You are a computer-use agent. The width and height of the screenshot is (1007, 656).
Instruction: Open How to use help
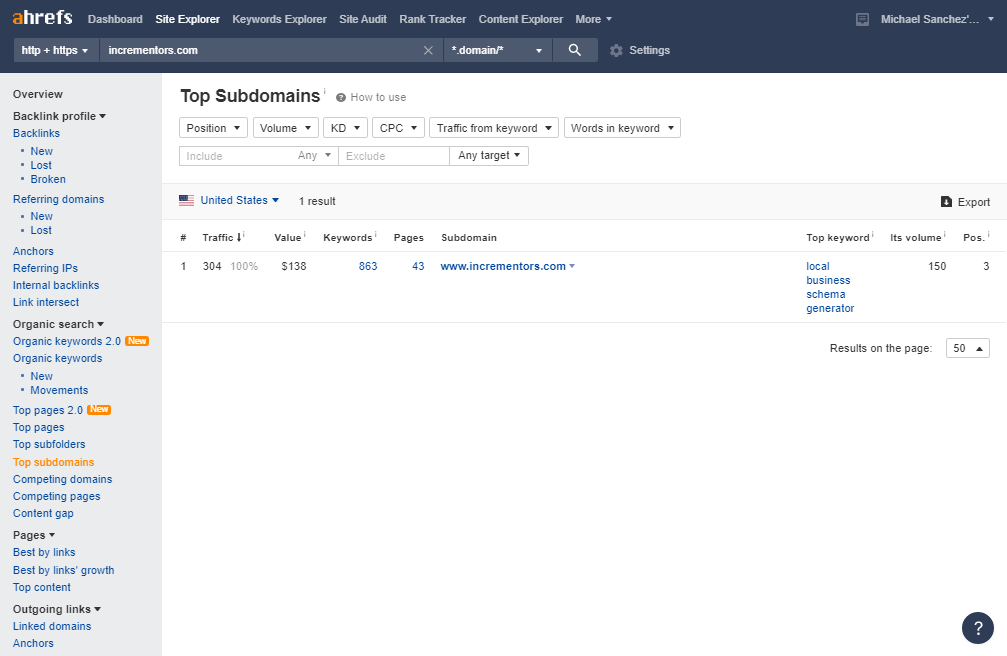tap(371, 97)
